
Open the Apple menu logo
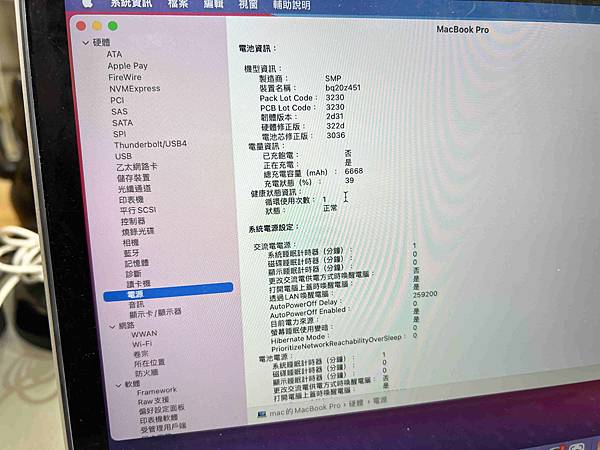pyautogui.click(x=88, y=3)
